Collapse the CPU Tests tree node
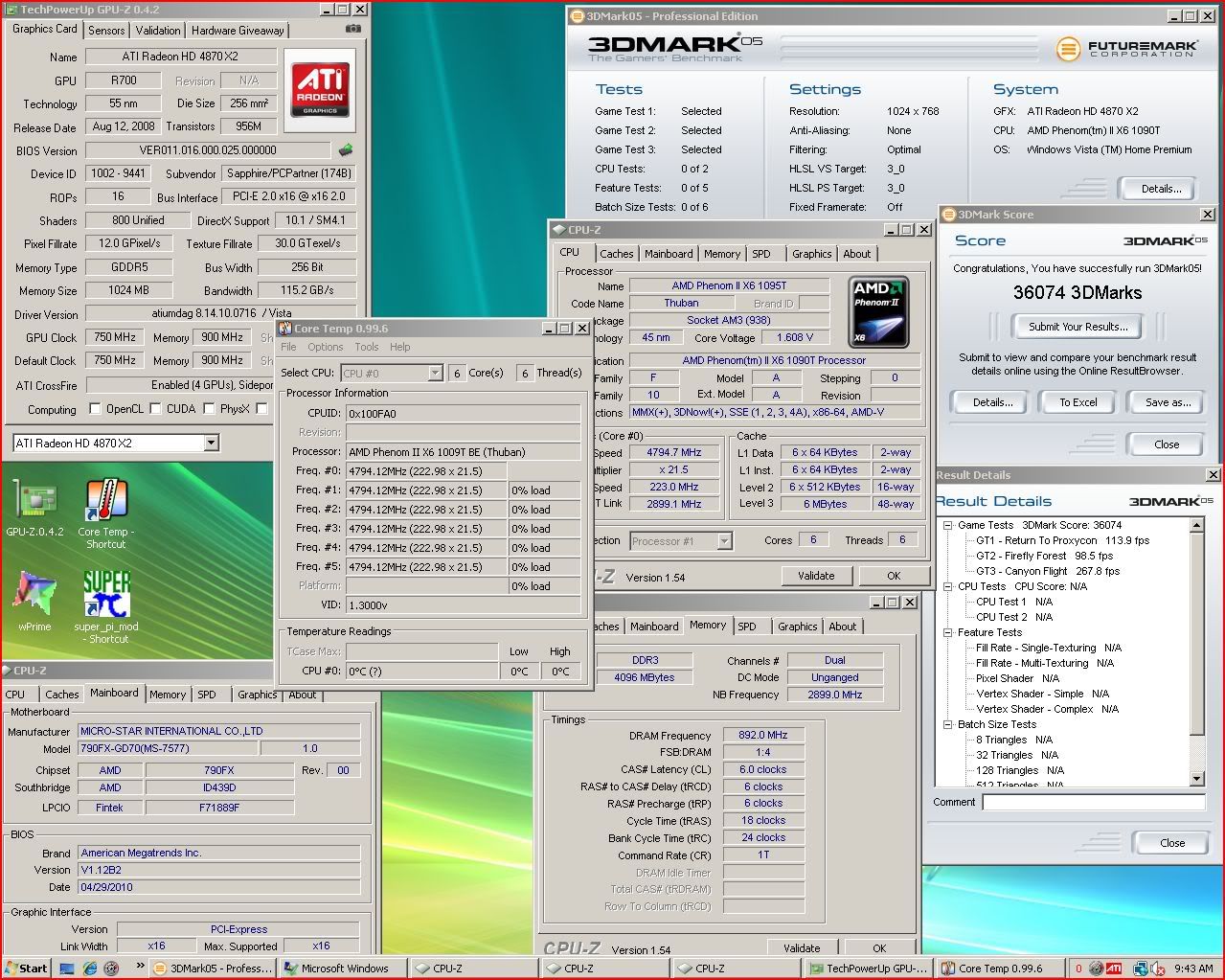 948,586
